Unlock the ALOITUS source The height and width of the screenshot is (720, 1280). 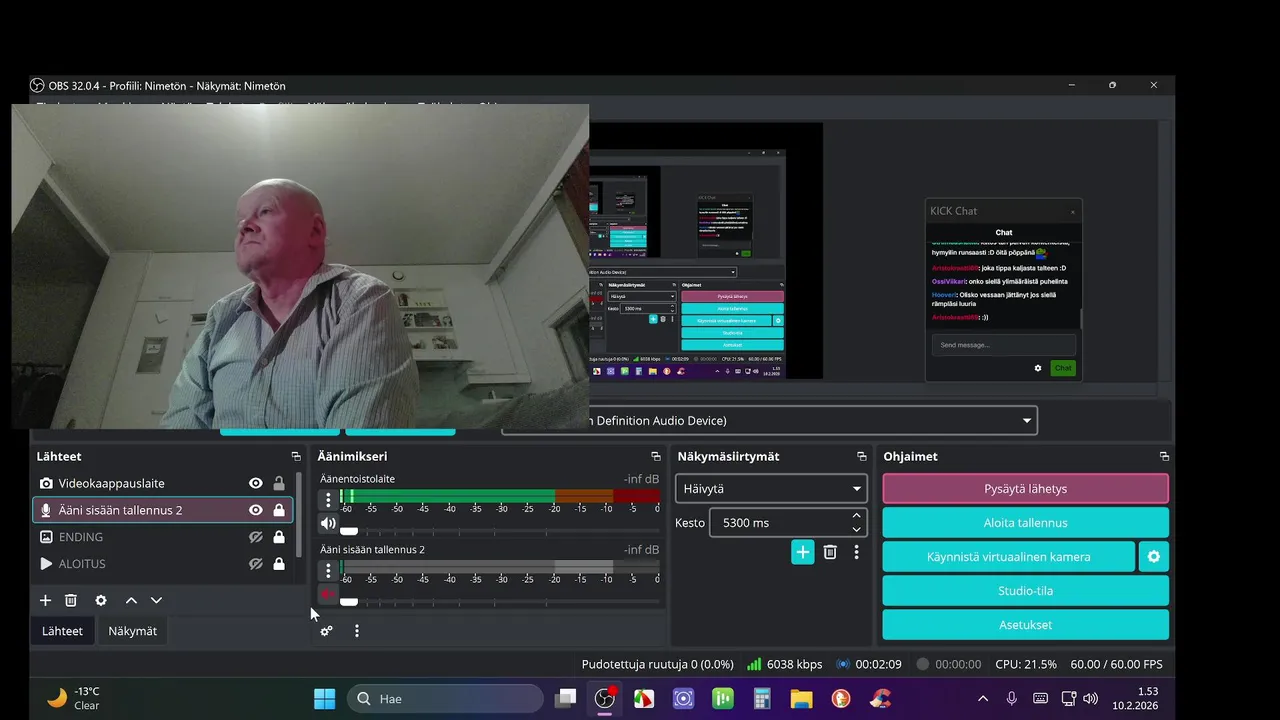pos(279,564)
